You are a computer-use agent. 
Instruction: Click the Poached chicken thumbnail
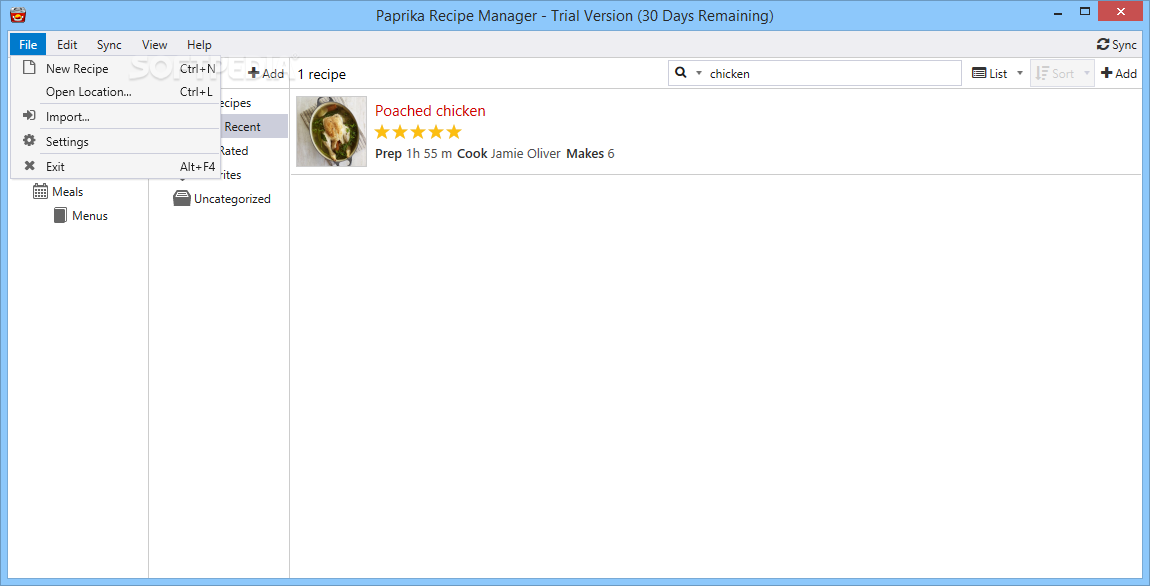tap(332, 131)
